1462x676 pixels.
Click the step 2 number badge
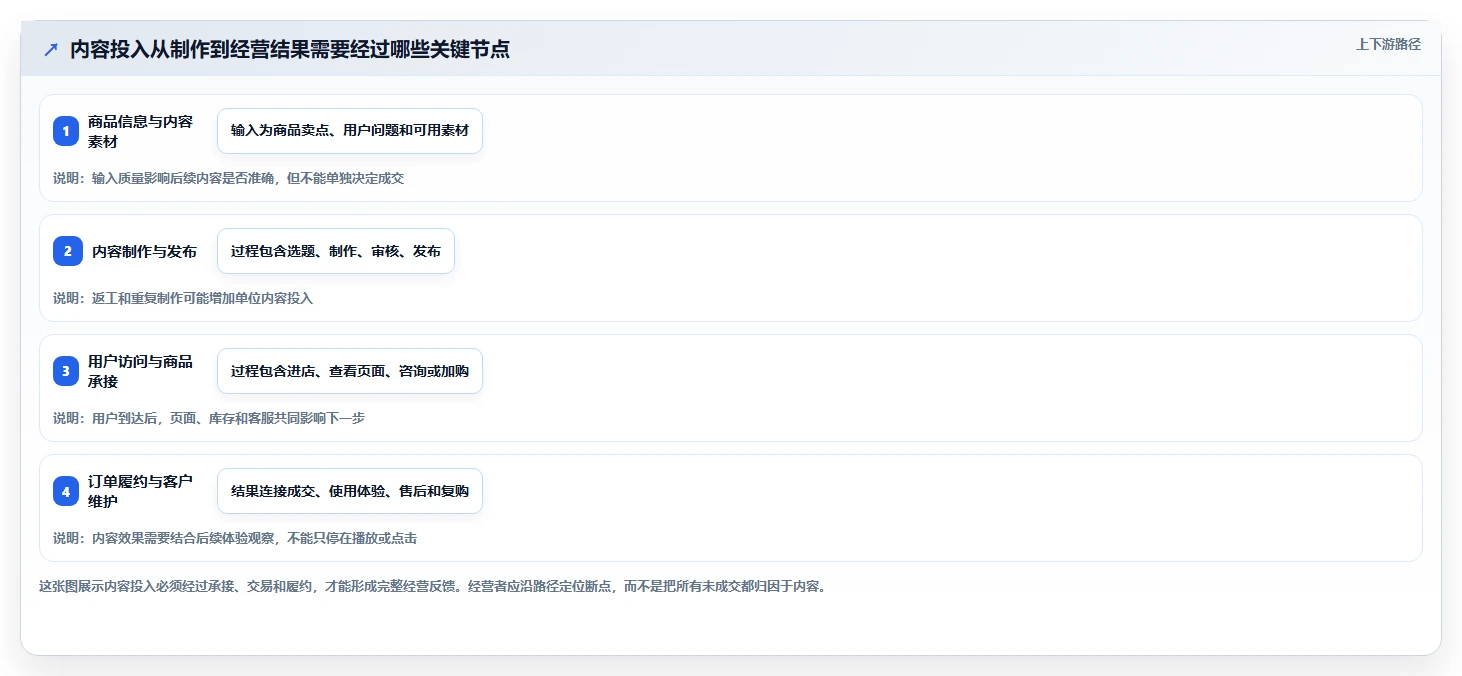68,251
